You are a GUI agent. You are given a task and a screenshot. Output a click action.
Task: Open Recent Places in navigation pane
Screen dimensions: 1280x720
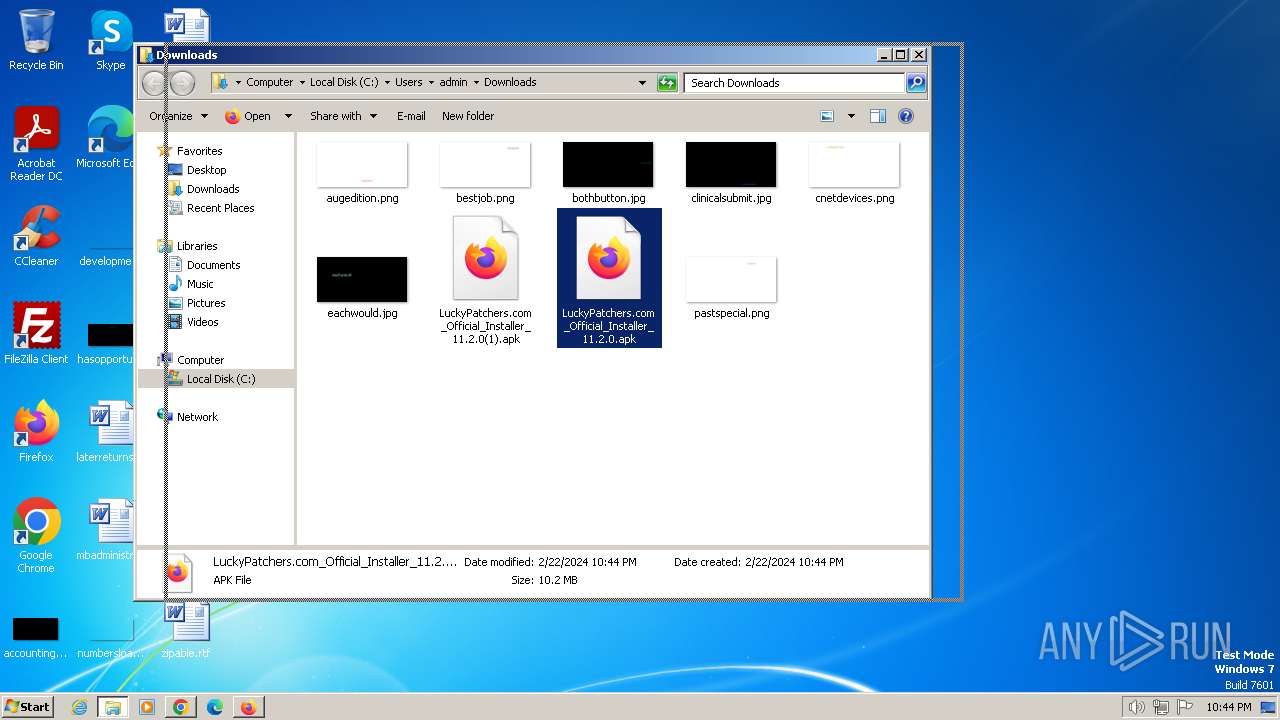click(x=220, y=208)
